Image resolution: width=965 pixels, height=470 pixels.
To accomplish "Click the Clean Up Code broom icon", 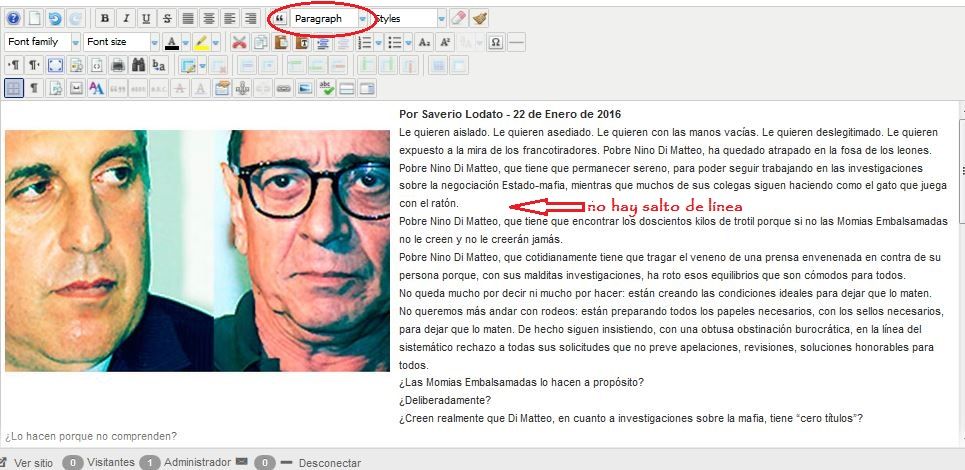I will 480,18.
